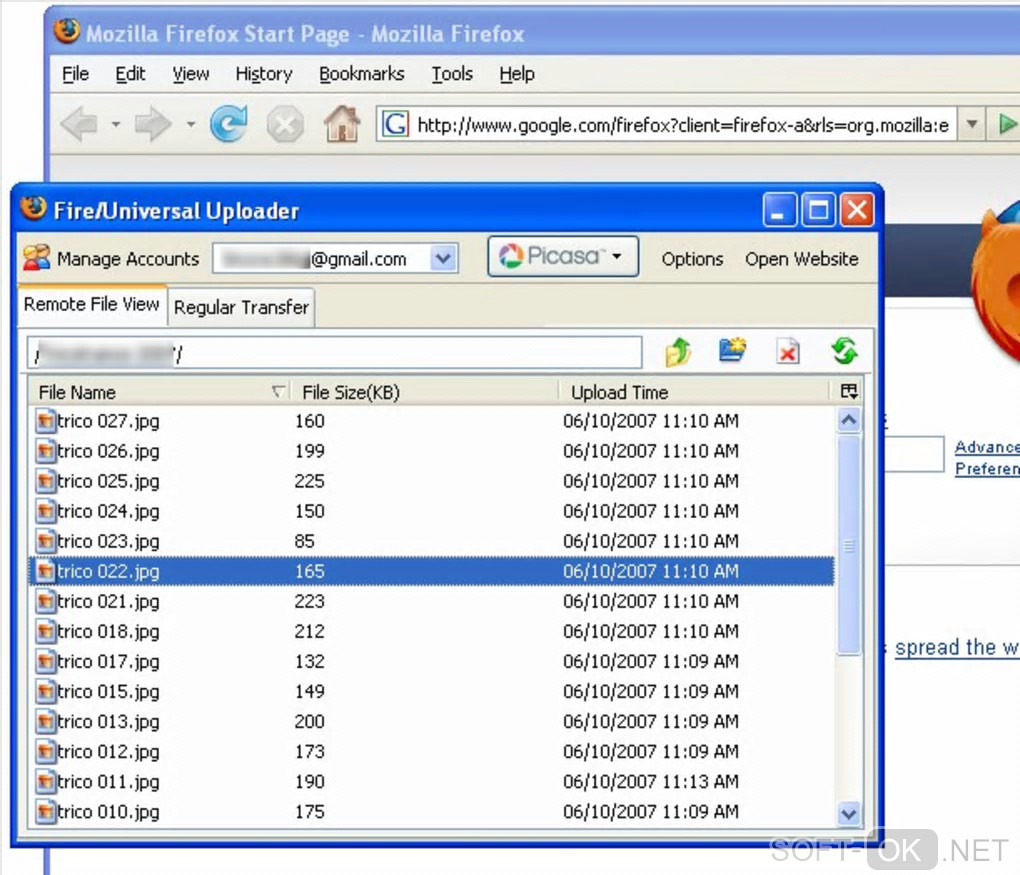1020x875 pixels.
Task: Click the Preferences link on the Firefox page
Action: pyautogui.click(x=987, y=468)
